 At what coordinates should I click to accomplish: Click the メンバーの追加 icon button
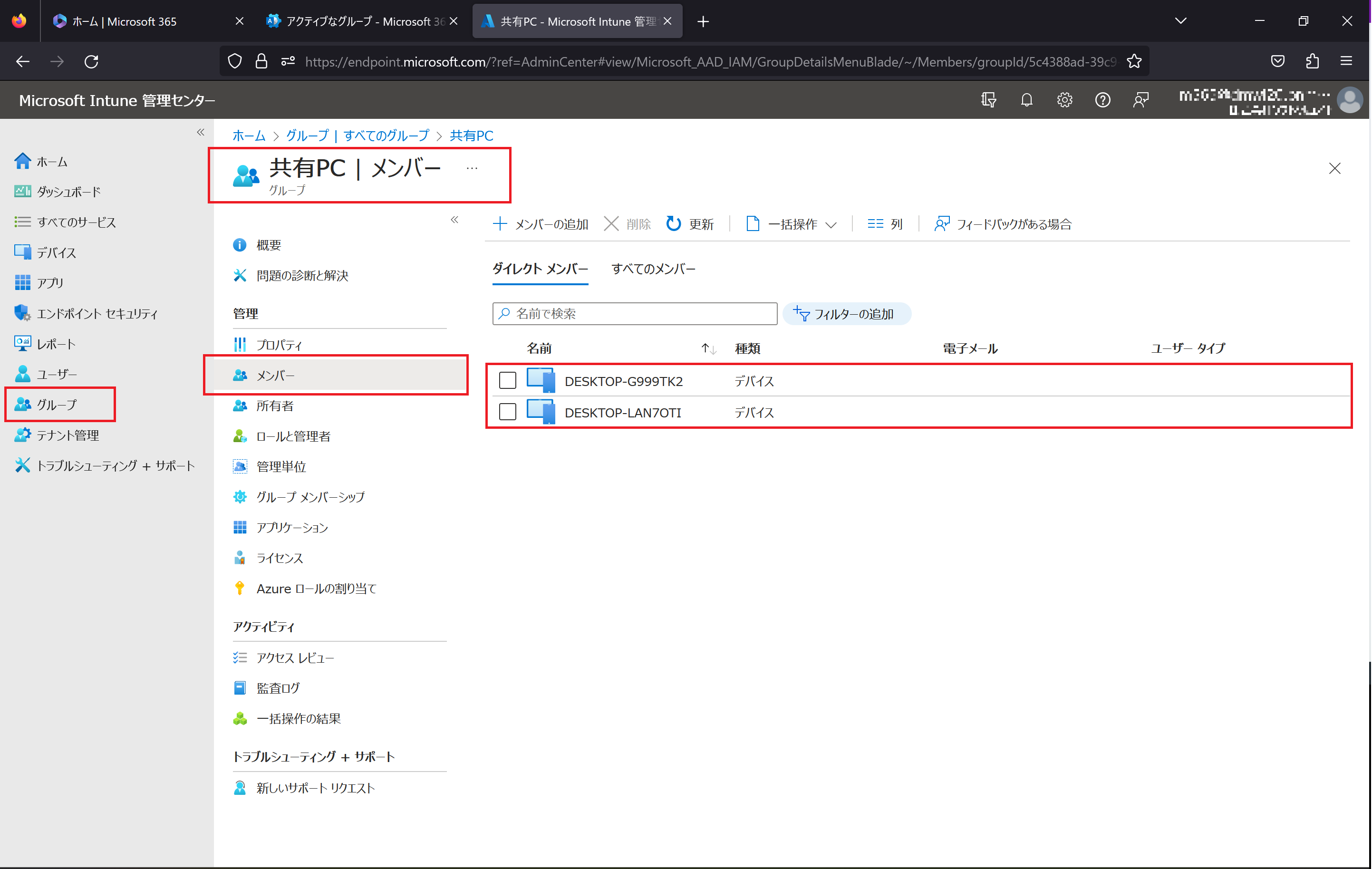pyautogui.click(x=540, y=223)
